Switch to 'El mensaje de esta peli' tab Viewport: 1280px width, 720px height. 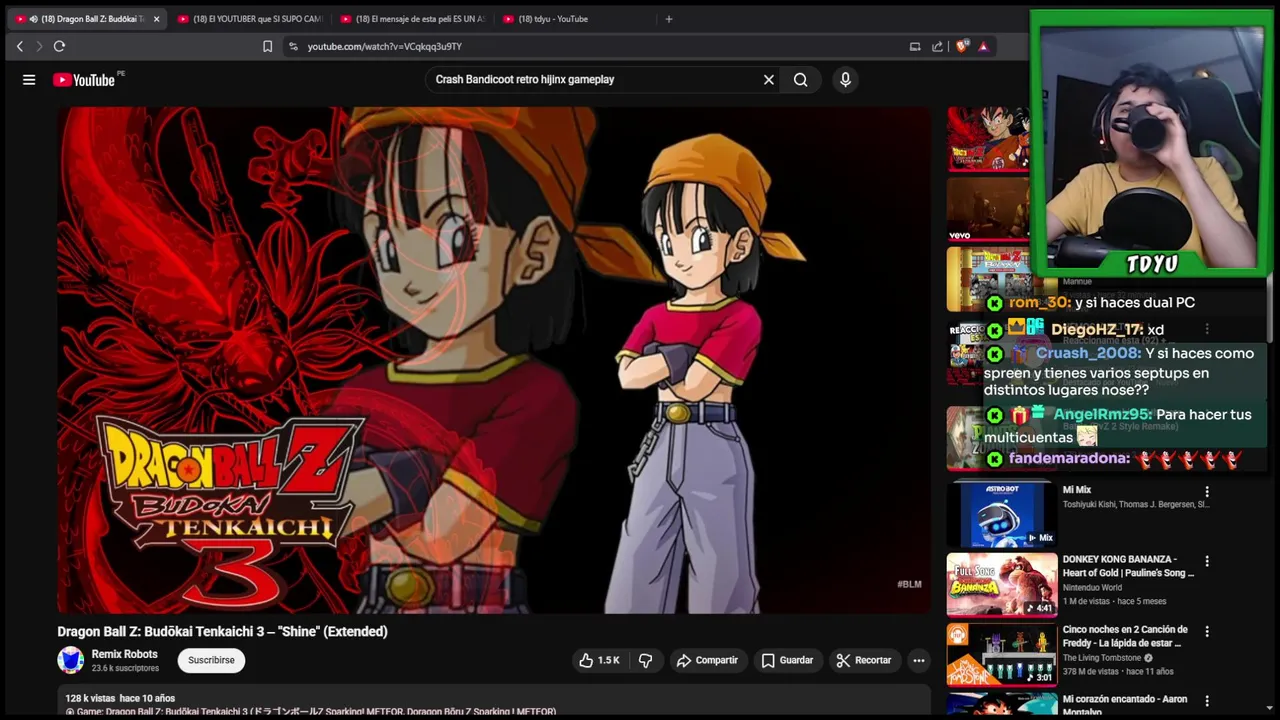tap(412, 19)
